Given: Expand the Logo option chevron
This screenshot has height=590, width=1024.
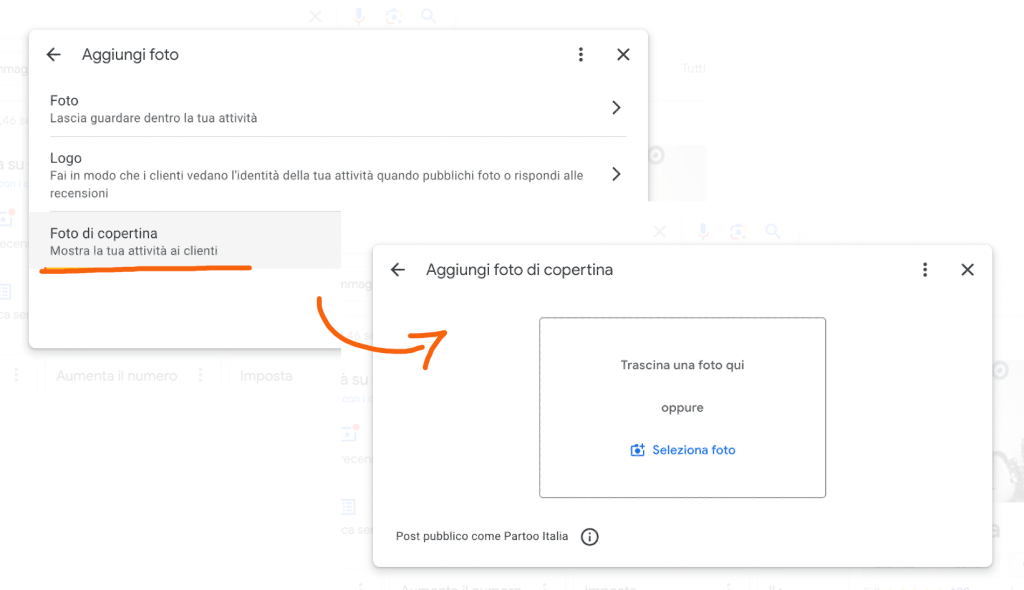Looking at the screenshot, I should (x=616, y=174).
